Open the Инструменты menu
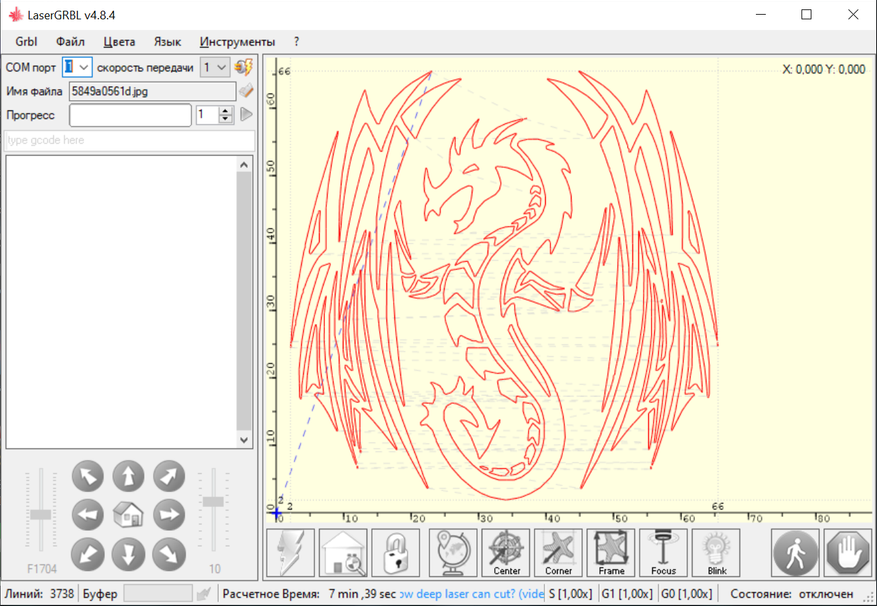This screenshot has width=877, height=606. pos(237,42)
